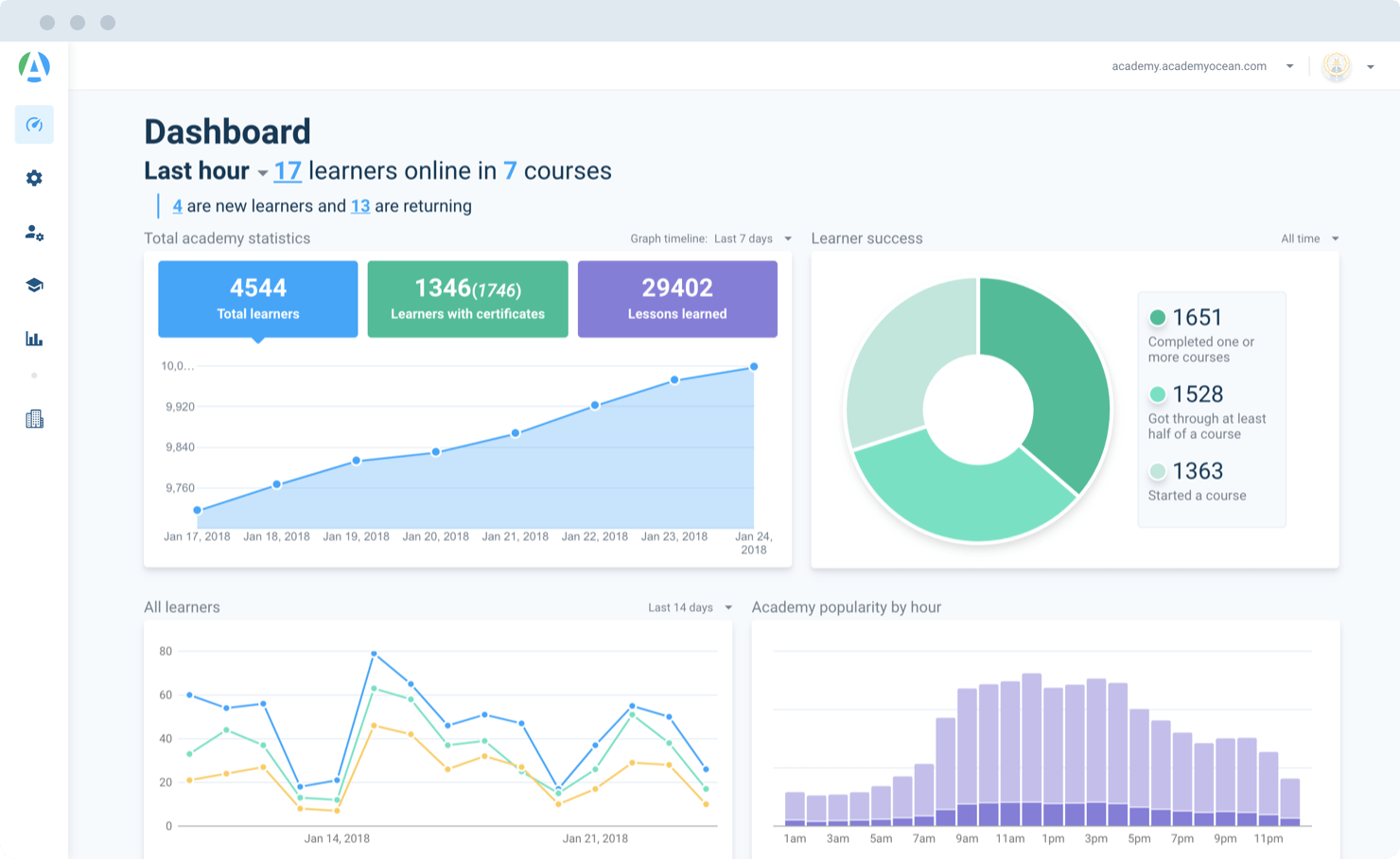
Task: Open the Graph timeline Last 7 days dropdown
Action: pos(752,238)
